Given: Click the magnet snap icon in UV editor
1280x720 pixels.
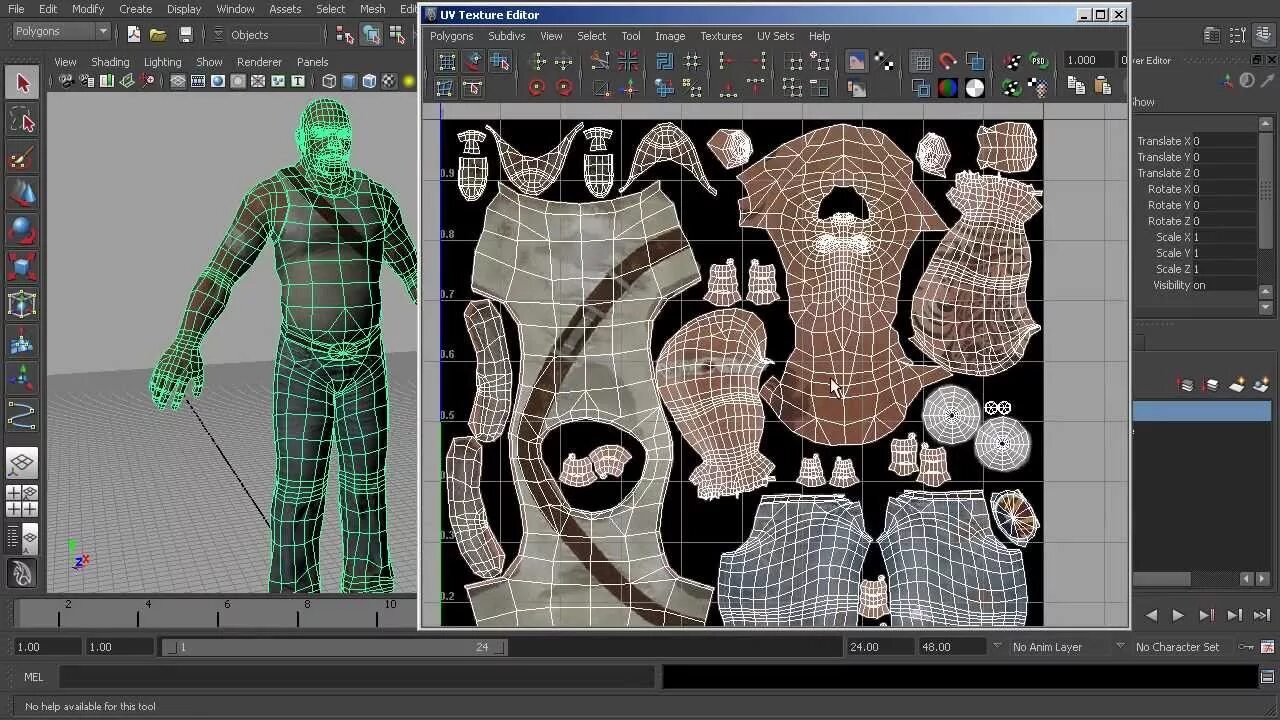Looking at the screenshot, I should [x=948, y=62].
